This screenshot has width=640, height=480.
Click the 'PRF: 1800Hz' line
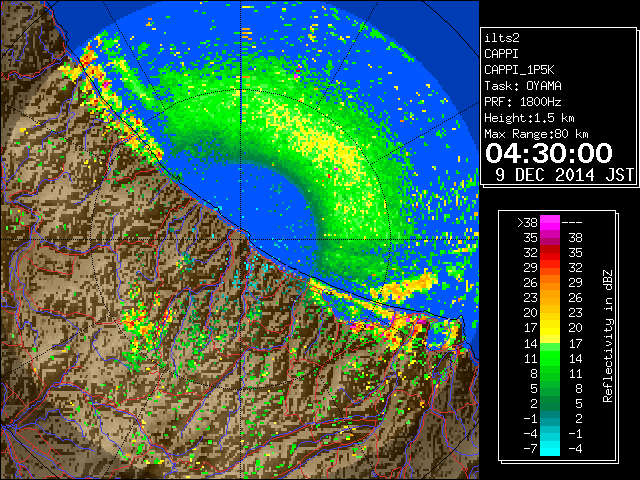coord(523,102)
